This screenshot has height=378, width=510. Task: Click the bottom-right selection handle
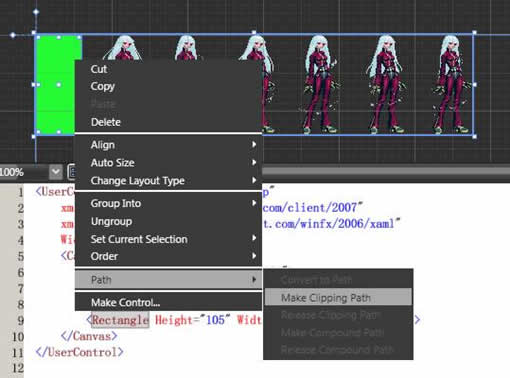tap(474, 136)
